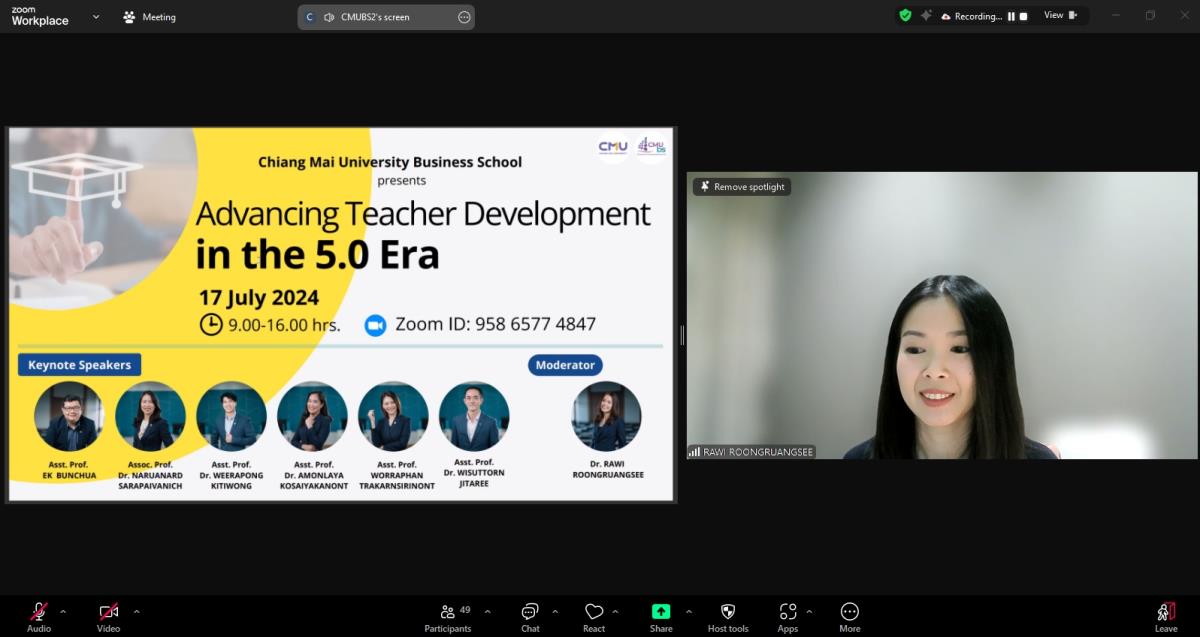This screenshot has height=637, width=1200.
Task: Open the AI Companion sparkle icon
Action: 926,16
